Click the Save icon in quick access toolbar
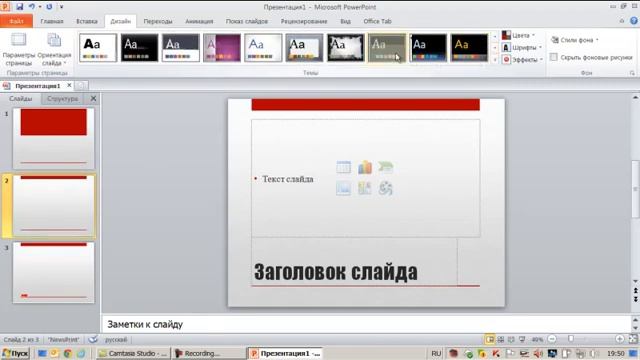The height and width of the screenshot is (360, 640). pos(19,7)
